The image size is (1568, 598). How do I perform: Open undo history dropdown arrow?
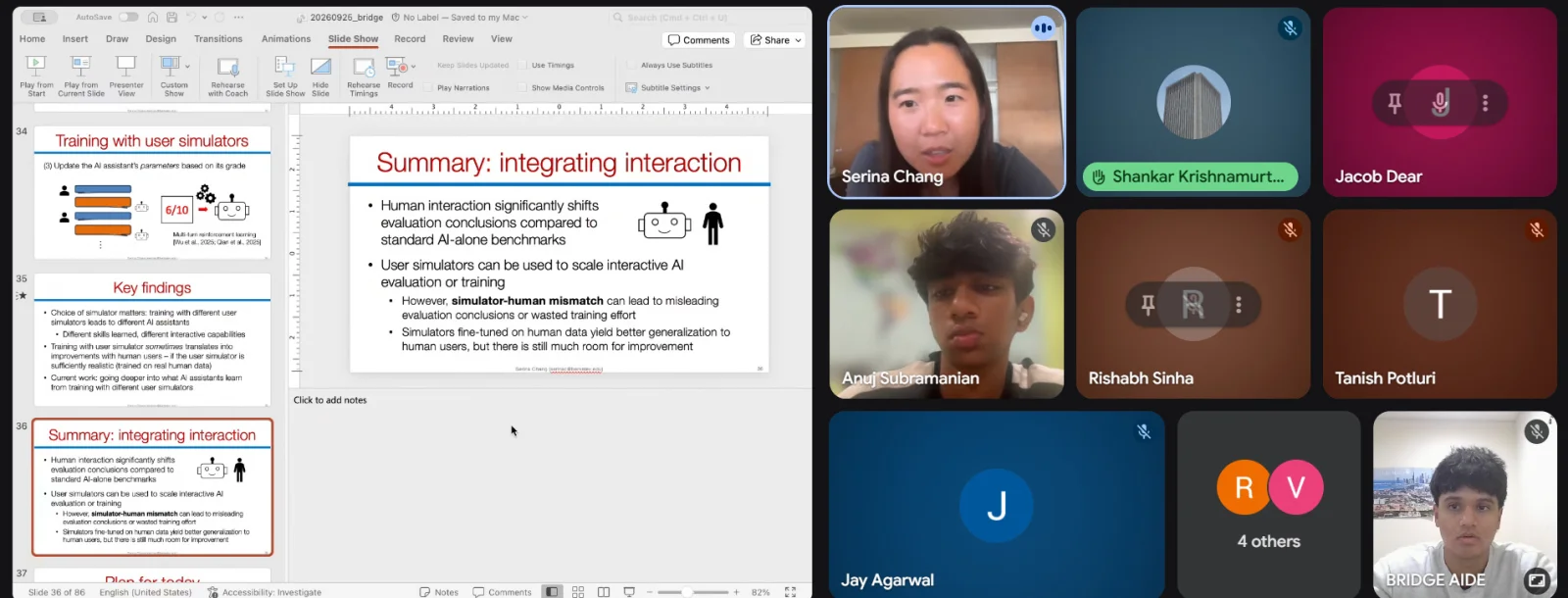tap(203, 18)
